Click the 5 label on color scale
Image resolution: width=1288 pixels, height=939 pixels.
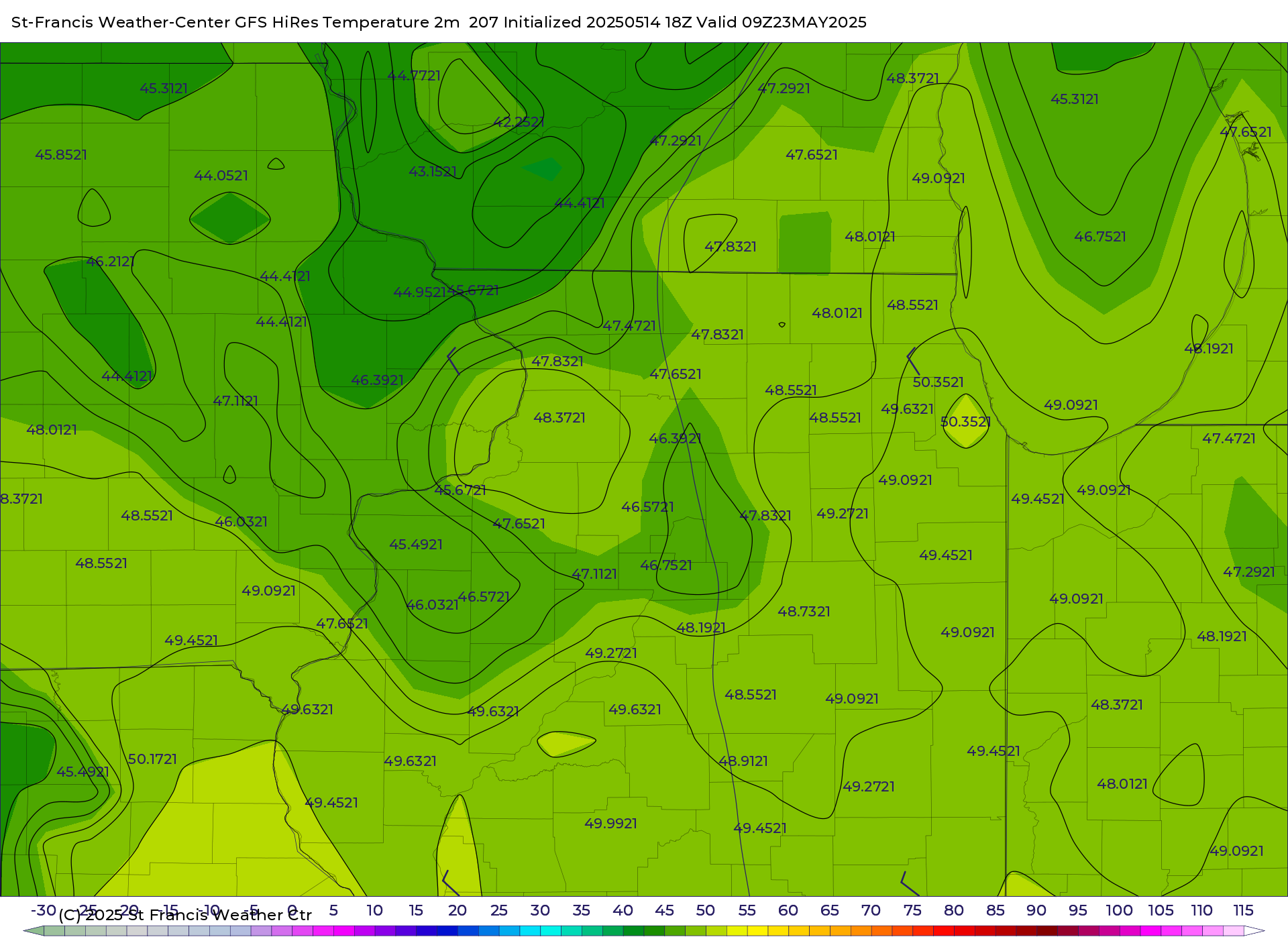point(333,911)
